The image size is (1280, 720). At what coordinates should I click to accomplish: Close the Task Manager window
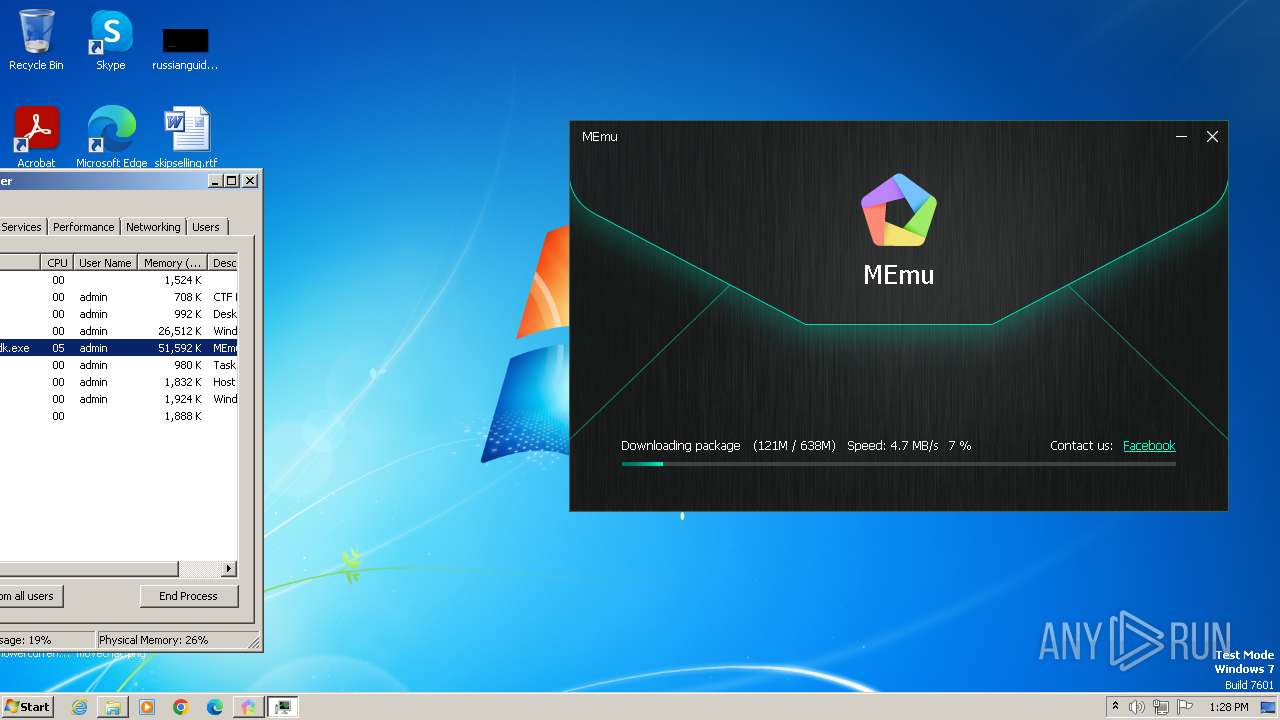[x=250, y=181]
